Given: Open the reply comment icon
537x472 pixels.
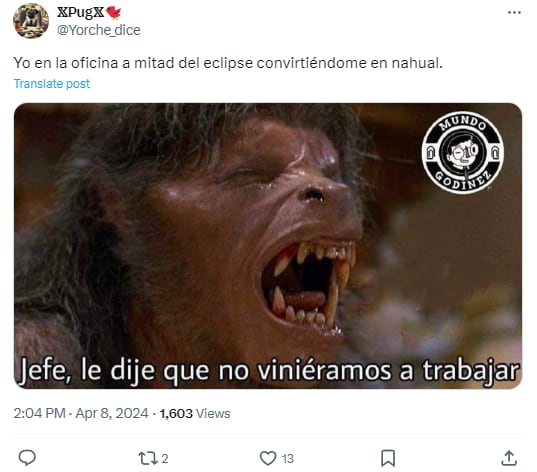Looking at the screenshot, I should click(x=27, y=458).
